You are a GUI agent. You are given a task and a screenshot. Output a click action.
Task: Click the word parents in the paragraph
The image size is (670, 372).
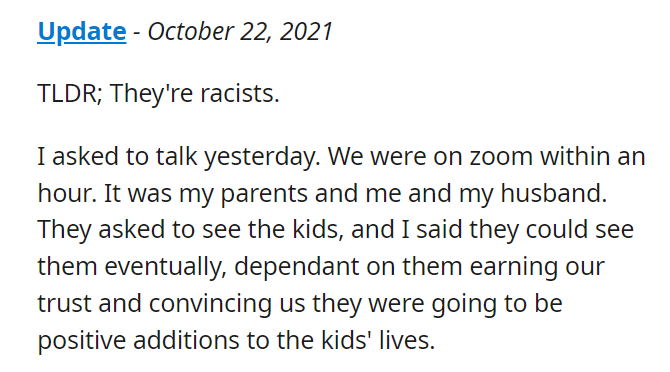point(264,194)
